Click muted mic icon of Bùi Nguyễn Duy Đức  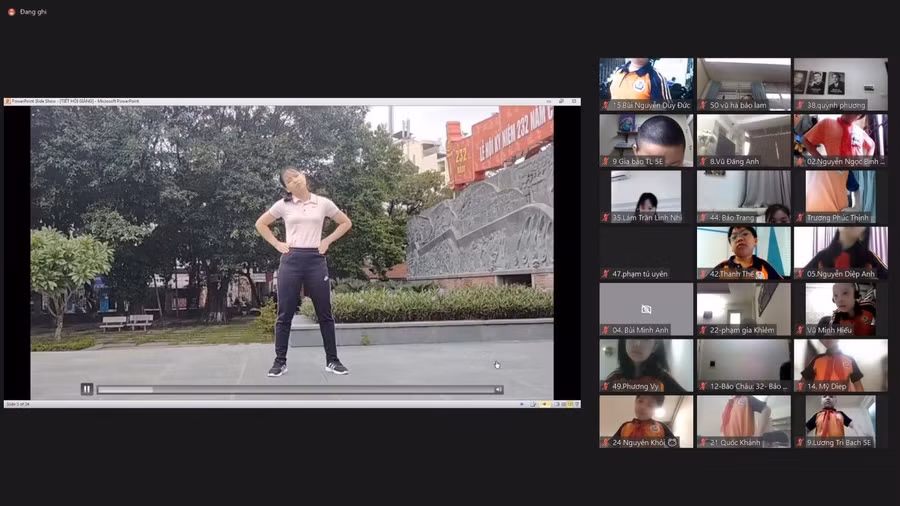click(x=606, y=105)
